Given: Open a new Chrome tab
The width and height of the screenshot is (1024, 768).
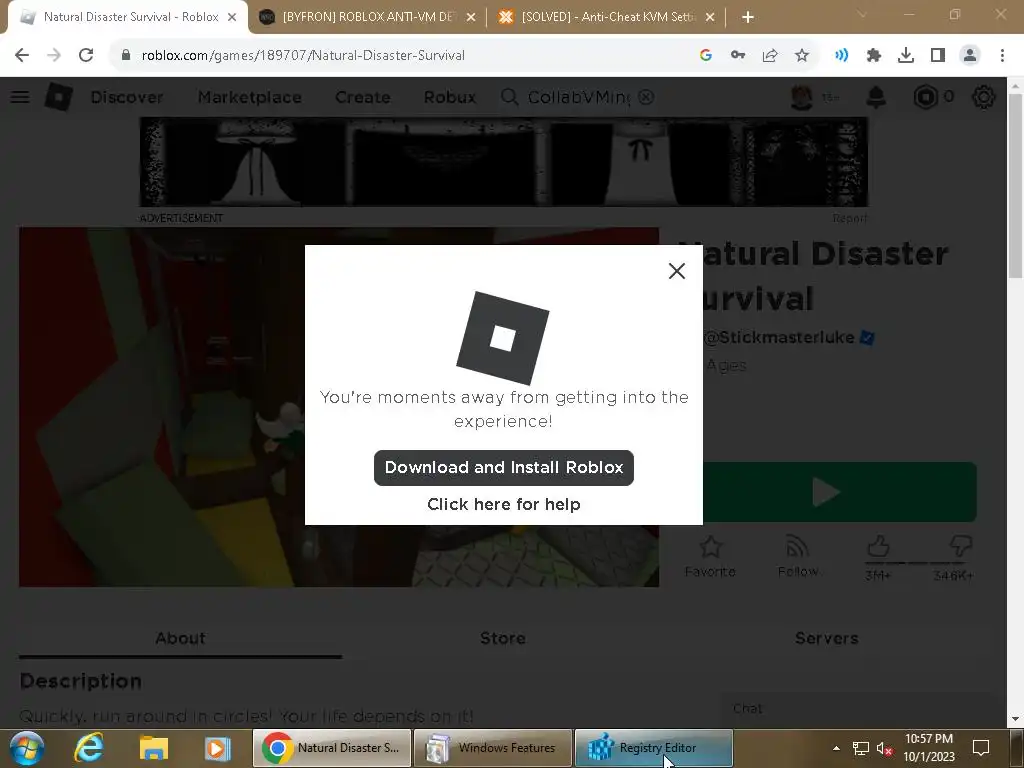Looking at the screenshot, I should pos(748,17).
